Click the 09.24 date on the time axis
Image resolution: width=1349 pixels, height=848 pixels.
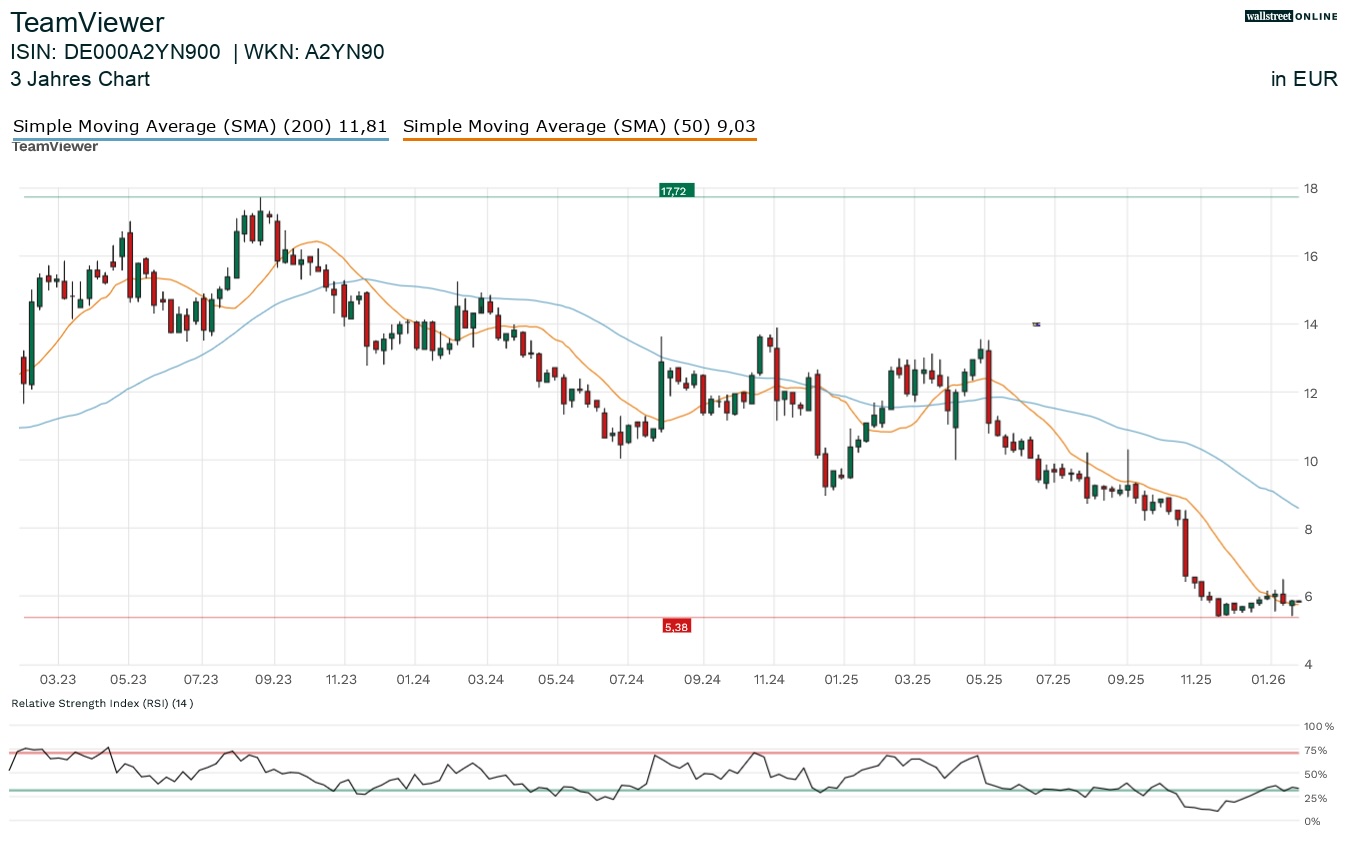tap(703, 679)
